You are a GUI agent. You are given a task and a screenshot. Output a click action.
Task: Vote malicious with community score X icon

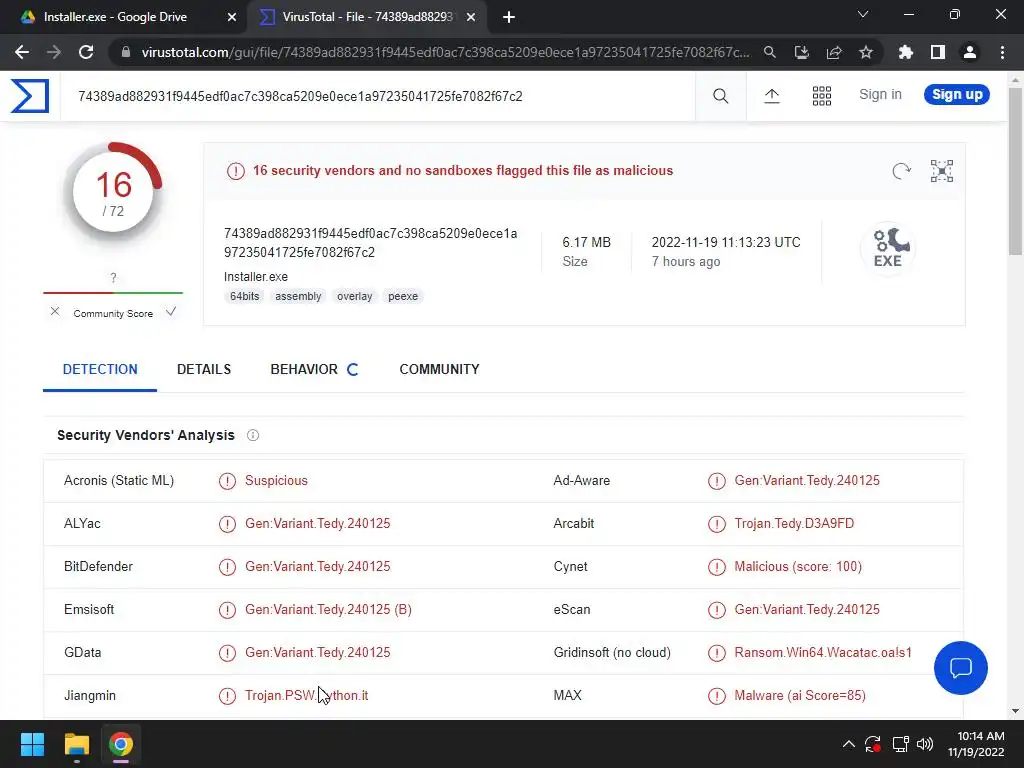(x=55, y=312)
